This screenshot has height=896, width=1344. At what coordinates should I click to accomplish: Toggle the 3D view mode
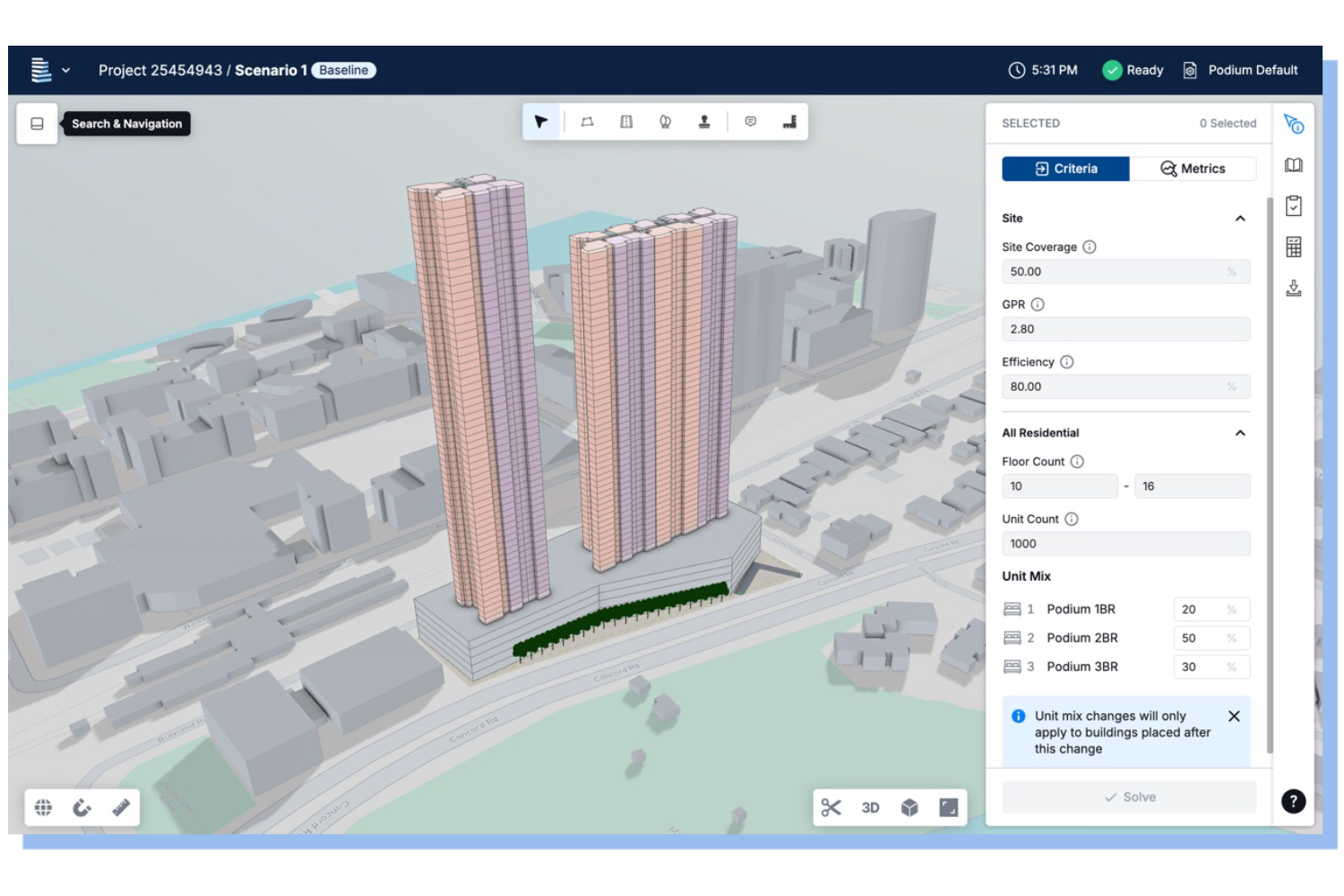click(870, 808)
